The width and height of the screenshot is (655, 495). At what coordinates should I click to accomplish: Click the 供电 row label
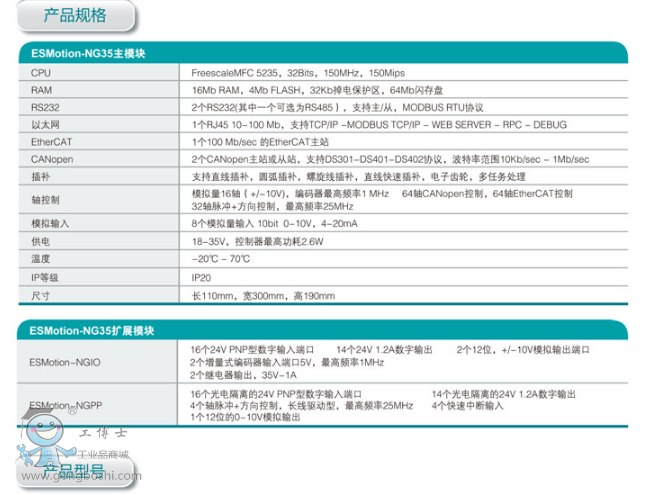[x=41, y=242]
